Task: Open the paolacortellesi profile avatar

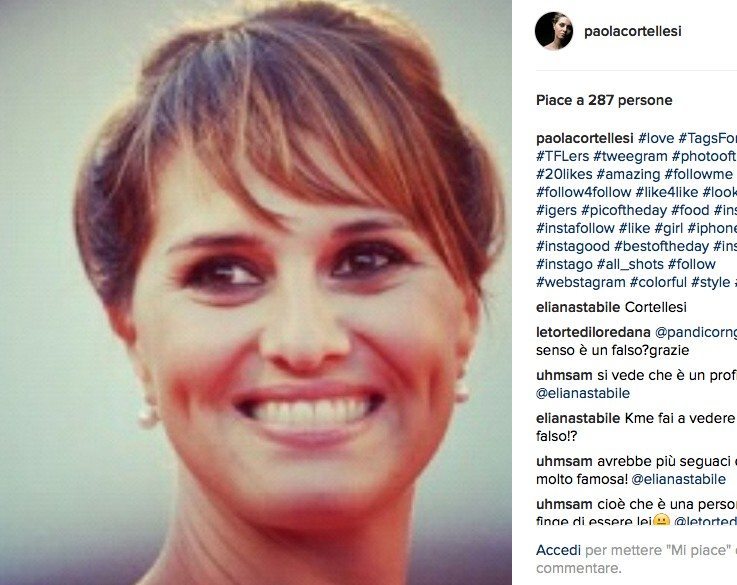Action: (554, 31)
